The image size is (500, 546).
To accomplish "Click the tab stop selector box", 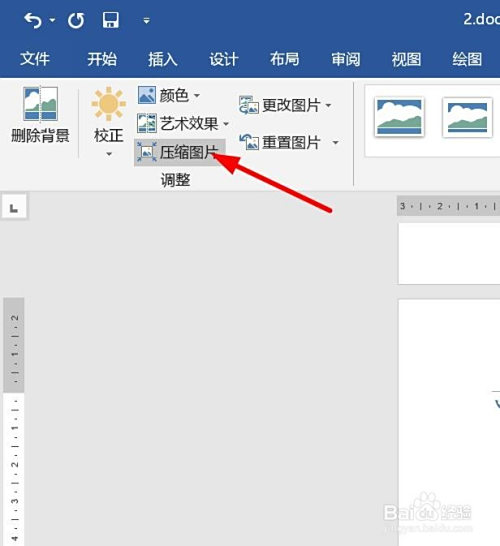I will tap(14, 206).
